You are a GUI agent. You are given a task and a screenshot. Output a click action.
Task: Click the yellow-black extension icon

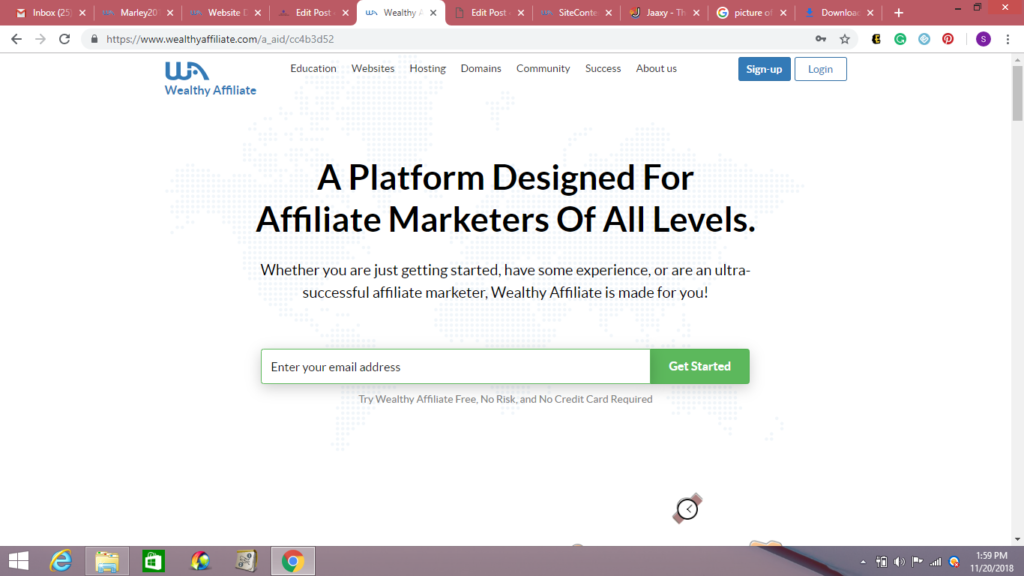pos(876,39)
